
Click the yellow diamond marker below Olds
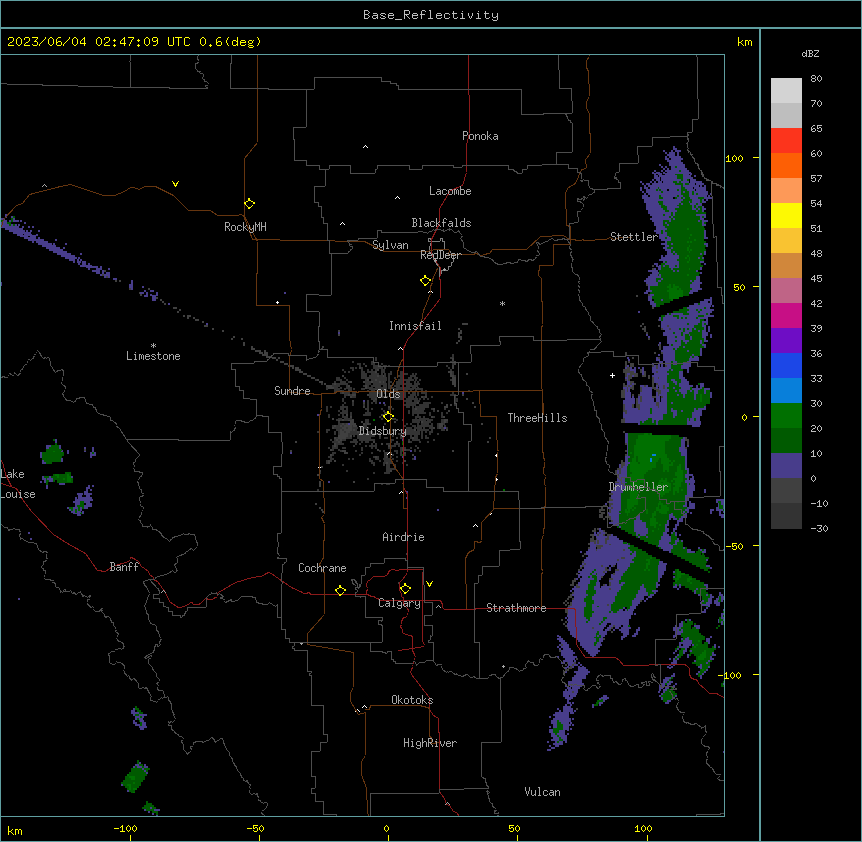pyautogui.click(x=388, y=417)
